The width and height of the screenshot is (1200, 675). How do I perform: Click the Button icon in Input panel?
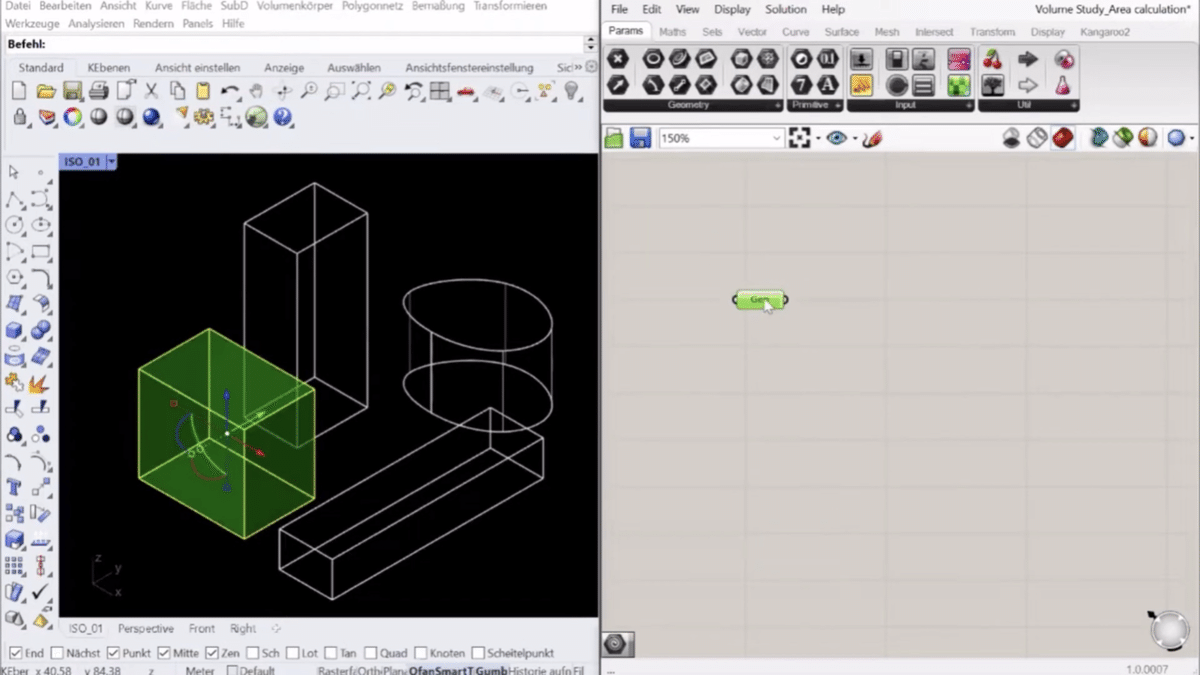[897, 86]
